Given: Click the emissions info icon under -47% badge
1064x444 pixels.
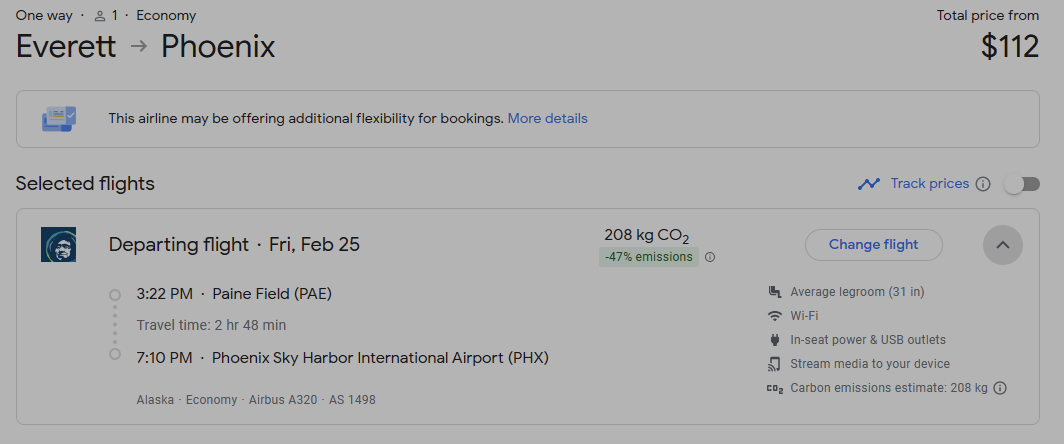Looking at the screenshot, I should 710,257.
